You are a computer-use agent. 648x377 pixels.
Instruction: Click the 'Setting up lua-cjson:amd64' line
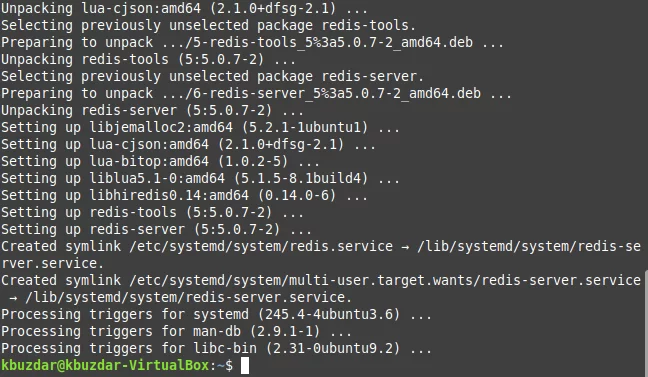188,145
